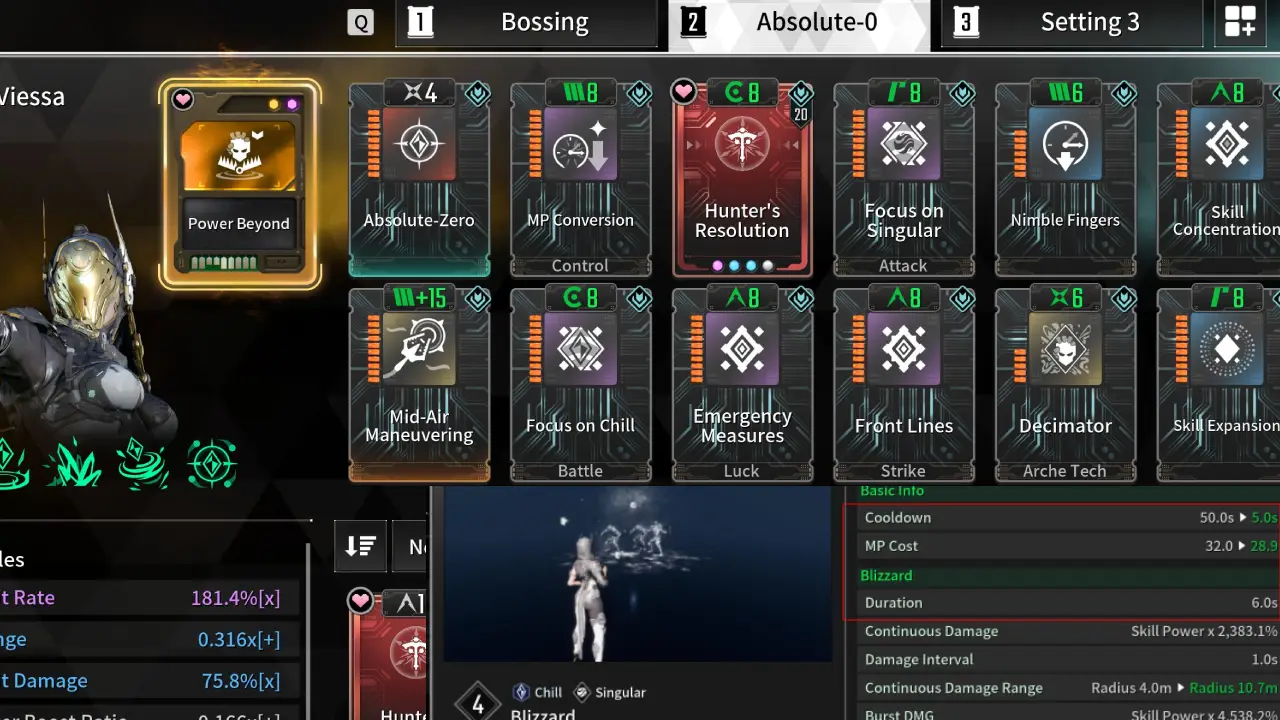1280x720 pixels.
Task: Select the MP Conversion module
Action: (580, 180)
